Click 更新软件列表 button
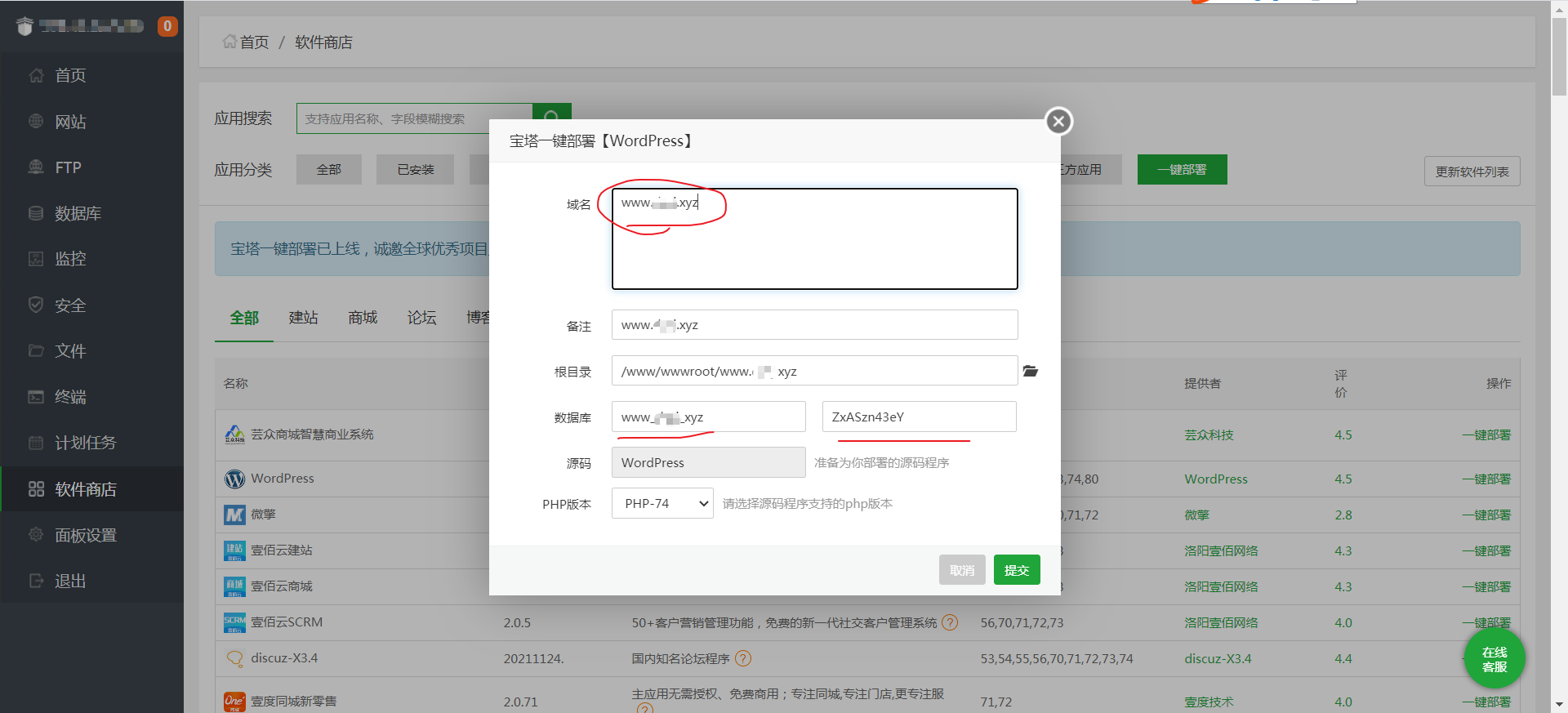The image size is (1568, 713). point(1472,172)
